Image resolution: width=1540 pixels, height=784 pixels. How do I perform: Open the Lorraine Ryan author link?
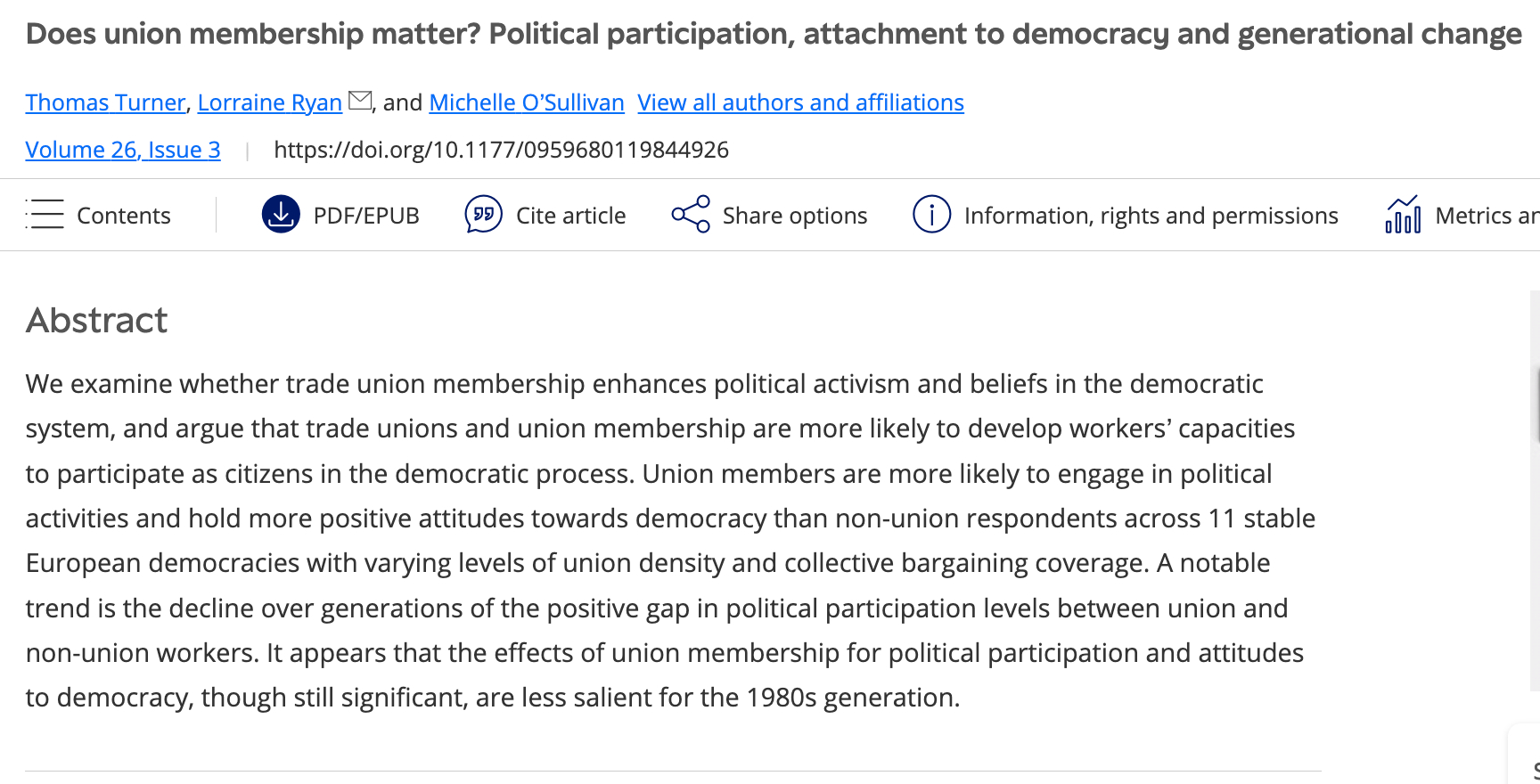269,102
